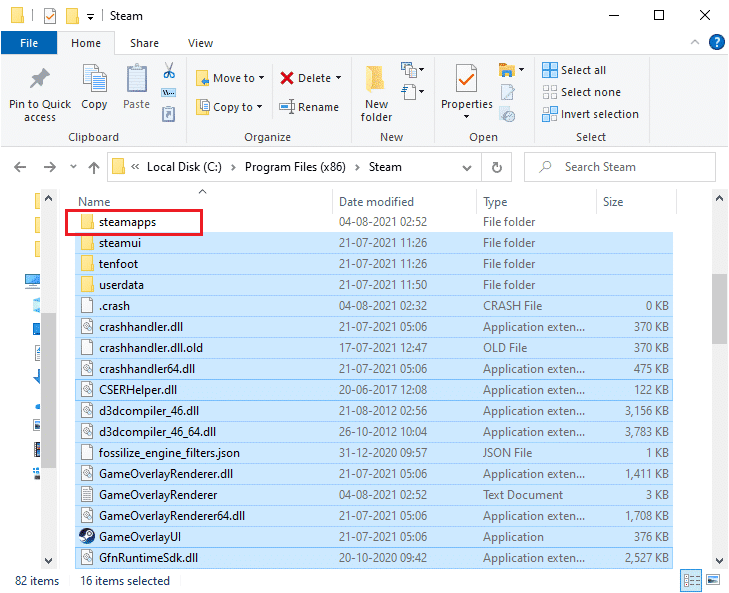Go back with the left arrow
This screenshot has width=729, height=593.
(20, 167)
